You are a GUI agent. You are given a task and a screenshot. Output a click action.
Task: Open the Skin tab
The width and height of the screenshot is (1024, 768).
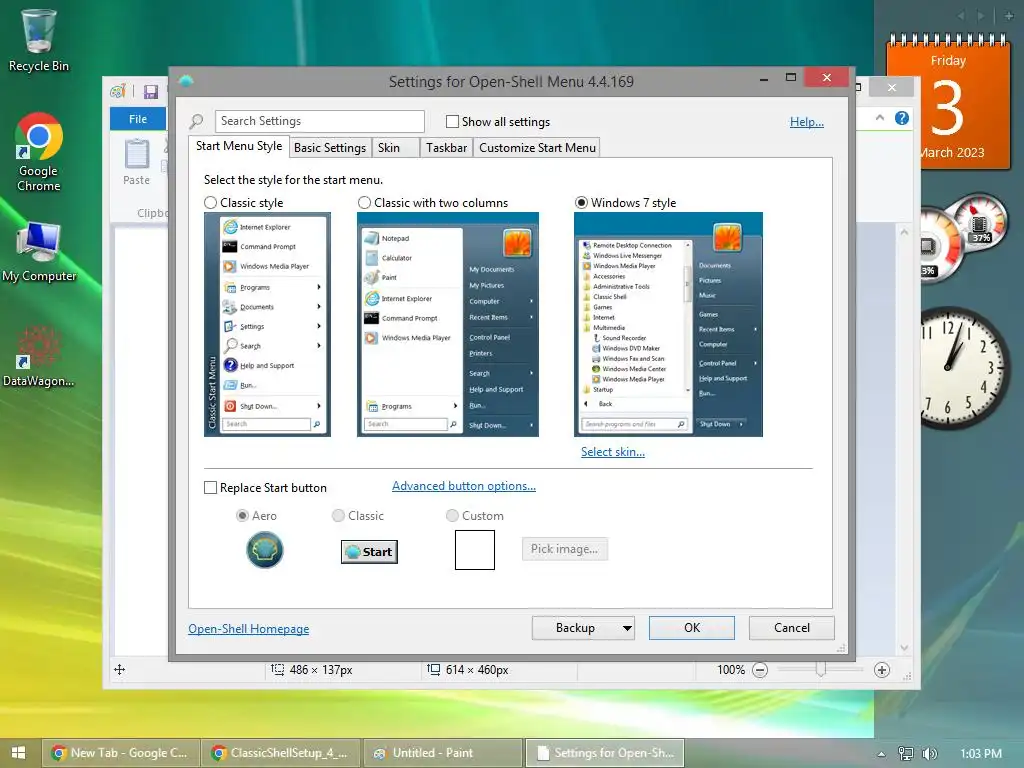pos(396,148)
